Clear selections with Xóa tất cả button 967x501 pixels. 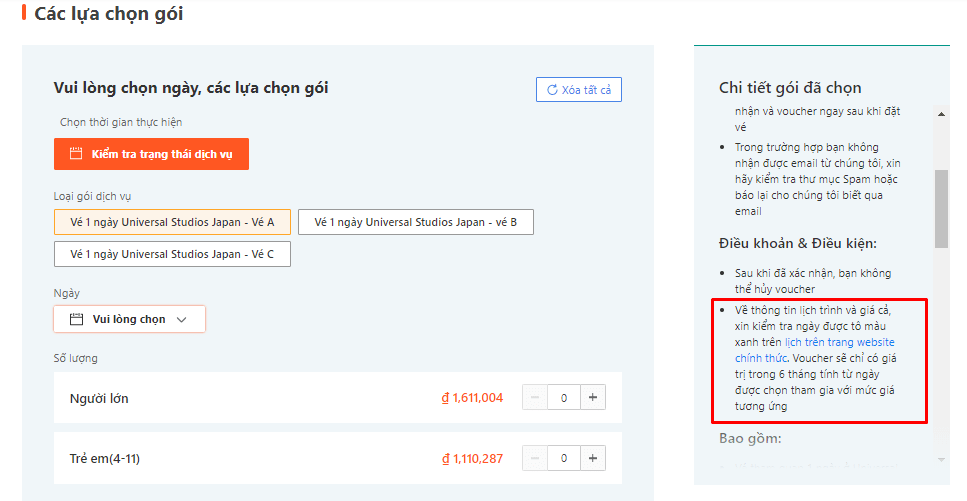(x=579, y=90)
